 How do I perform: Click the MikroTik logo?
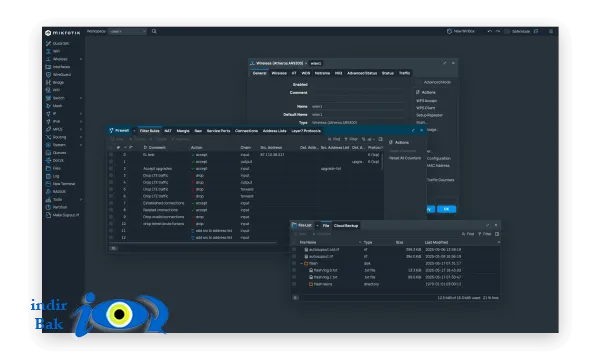tap(63, 33)
